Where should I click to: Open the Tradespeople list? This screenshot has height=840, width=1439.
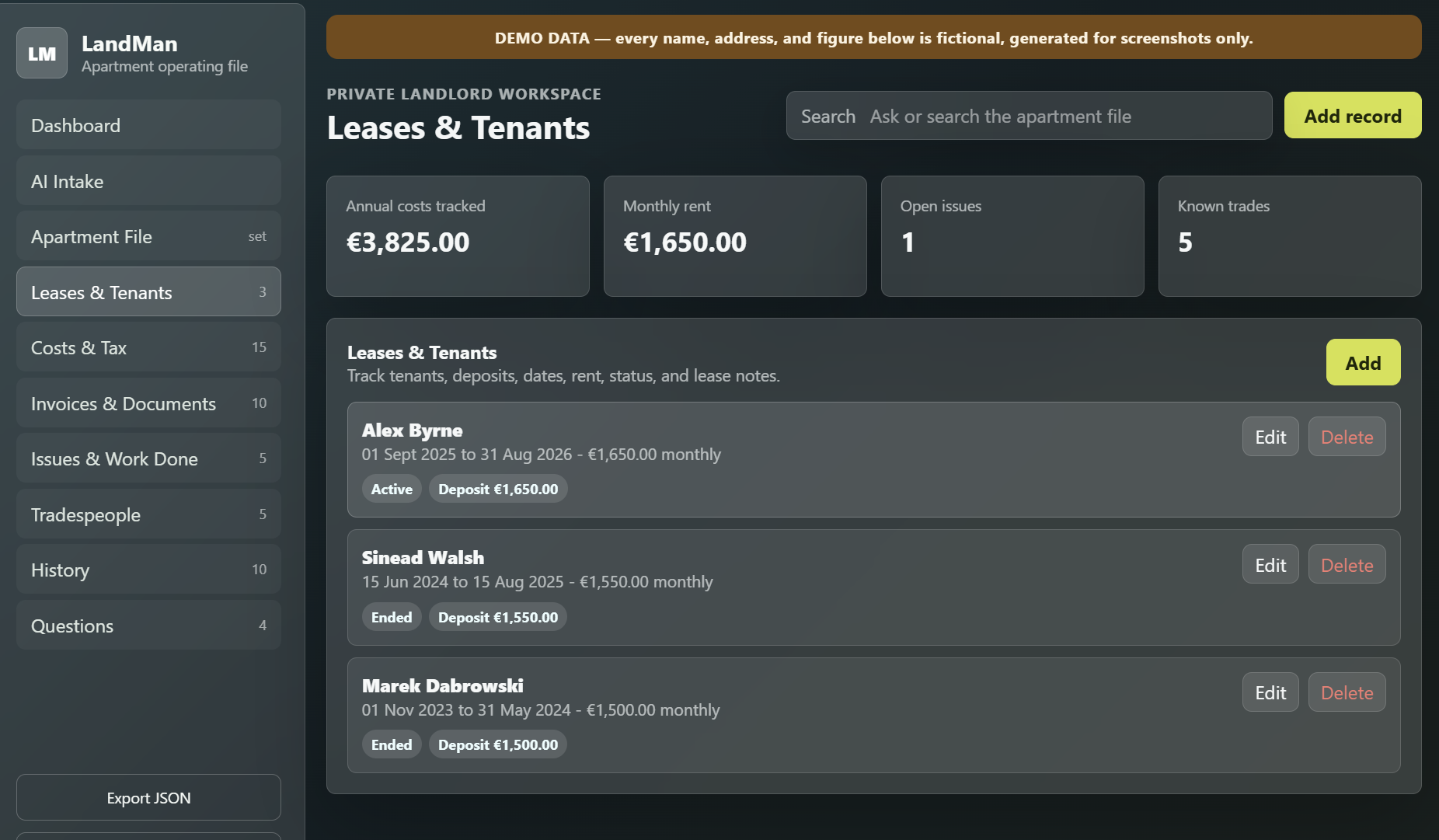[x=148, y=514]
